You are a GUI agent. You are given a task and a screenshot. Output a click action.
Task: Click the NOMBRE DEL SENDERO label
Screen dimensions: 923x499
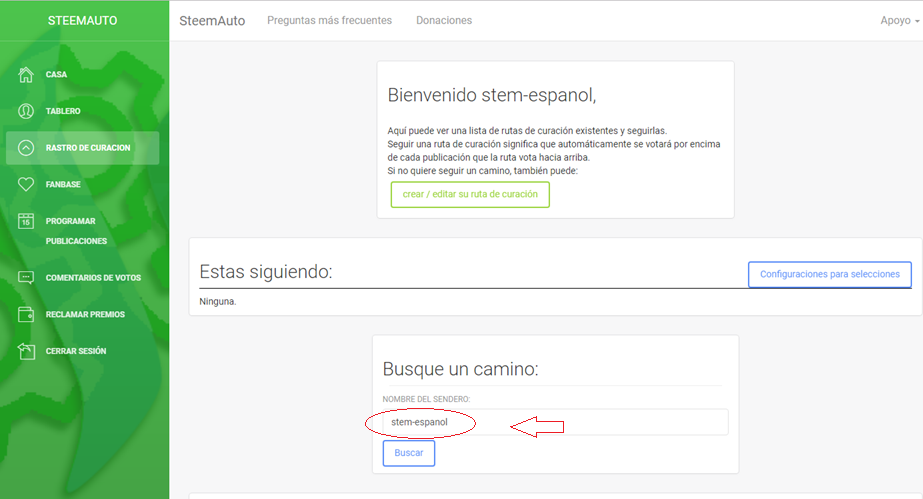(426, 399)
